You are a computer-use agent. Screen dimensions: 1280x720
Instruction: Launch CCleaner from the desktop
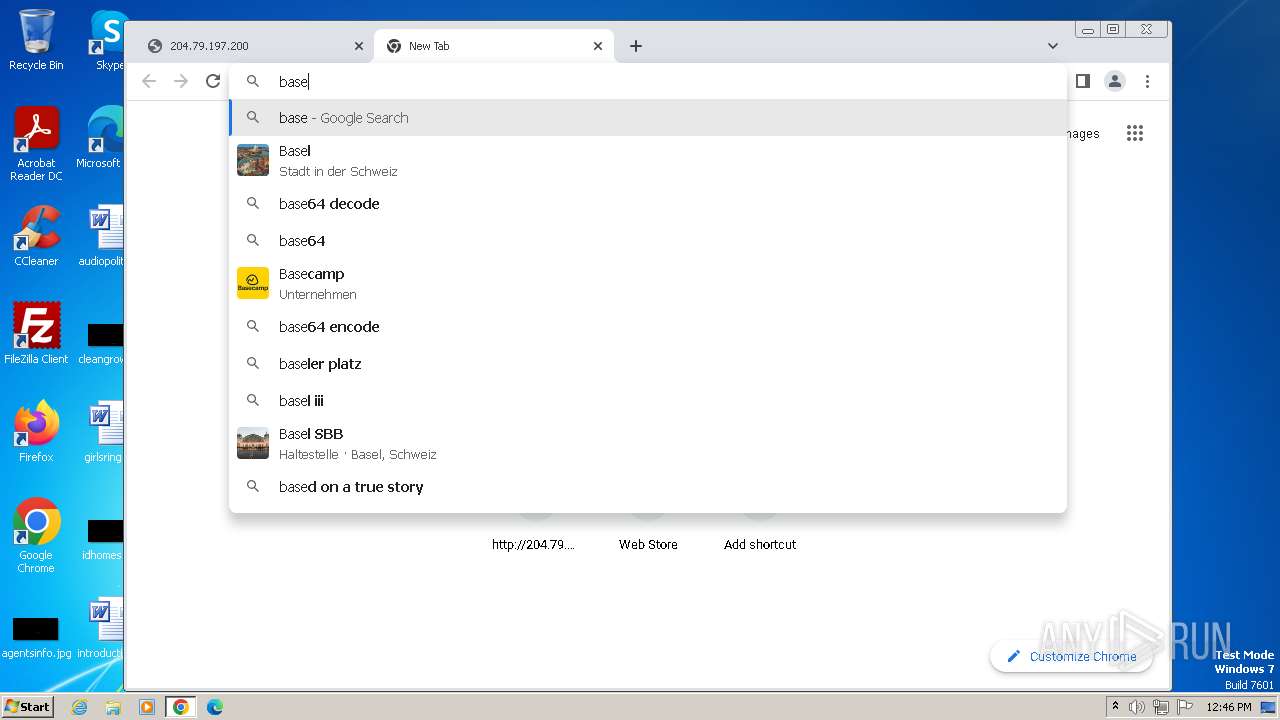(36, 236)
